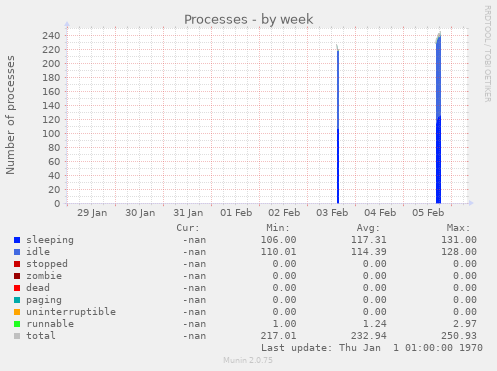Click the '03 Feb' x-axis date label

point(332,213)
